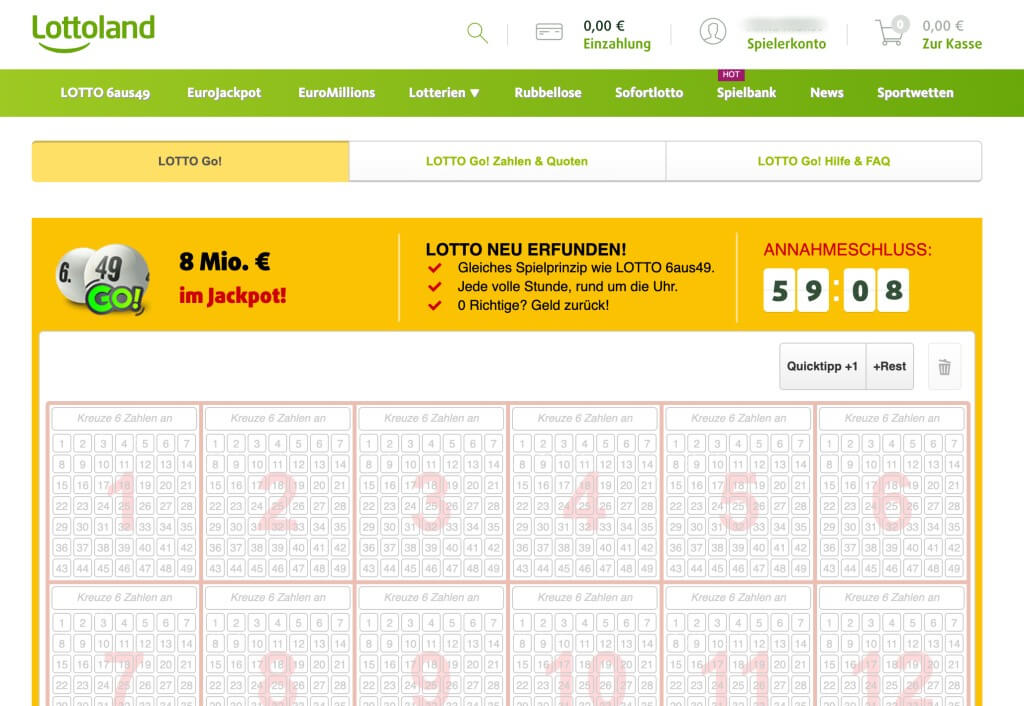Viewport: 1024px width, 706px height.
Task: Click field 10 'Kreuze 6 Zahlen an' header
Action: 585,597
